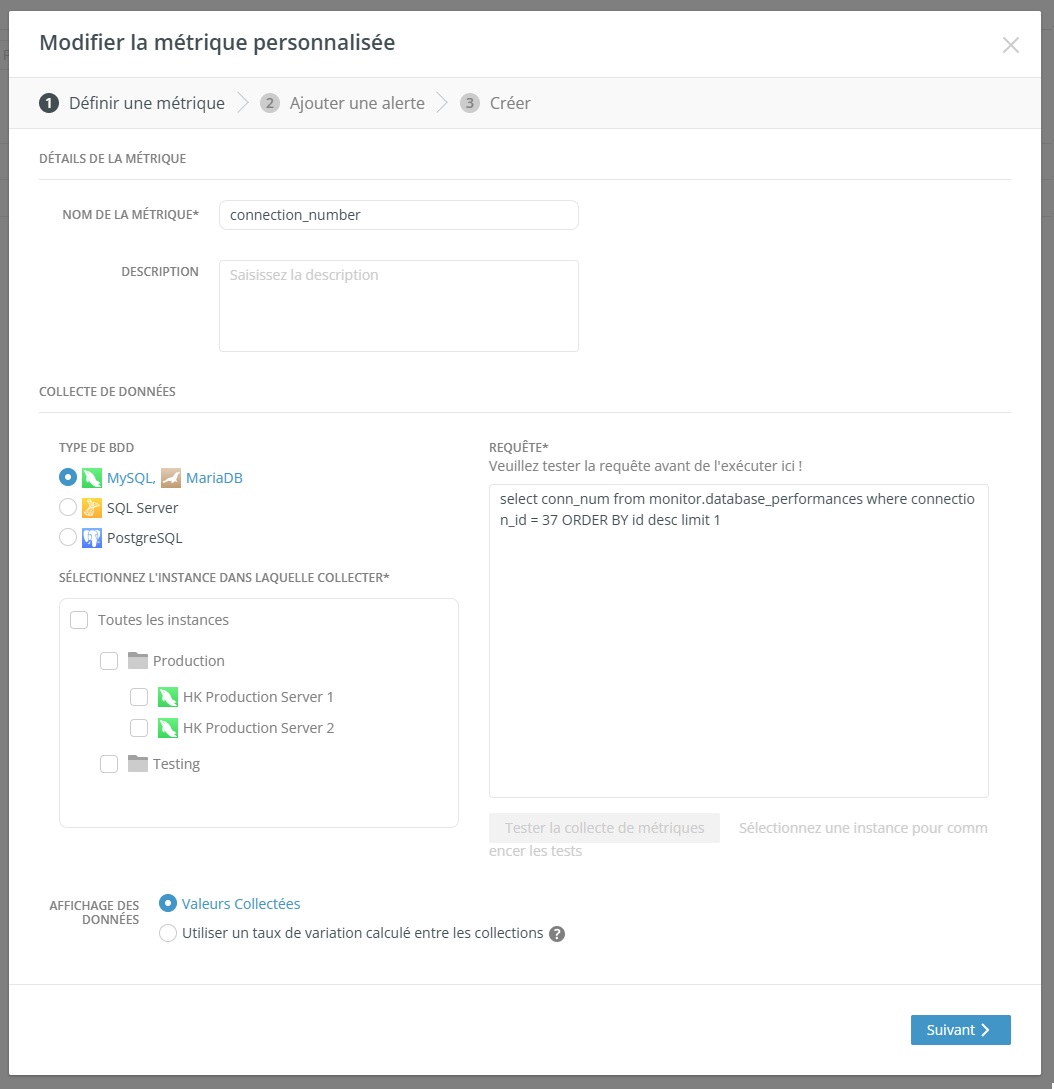1054x1089 pixels.
Task: Click the Suivant button
Action: coord(960,1030)
